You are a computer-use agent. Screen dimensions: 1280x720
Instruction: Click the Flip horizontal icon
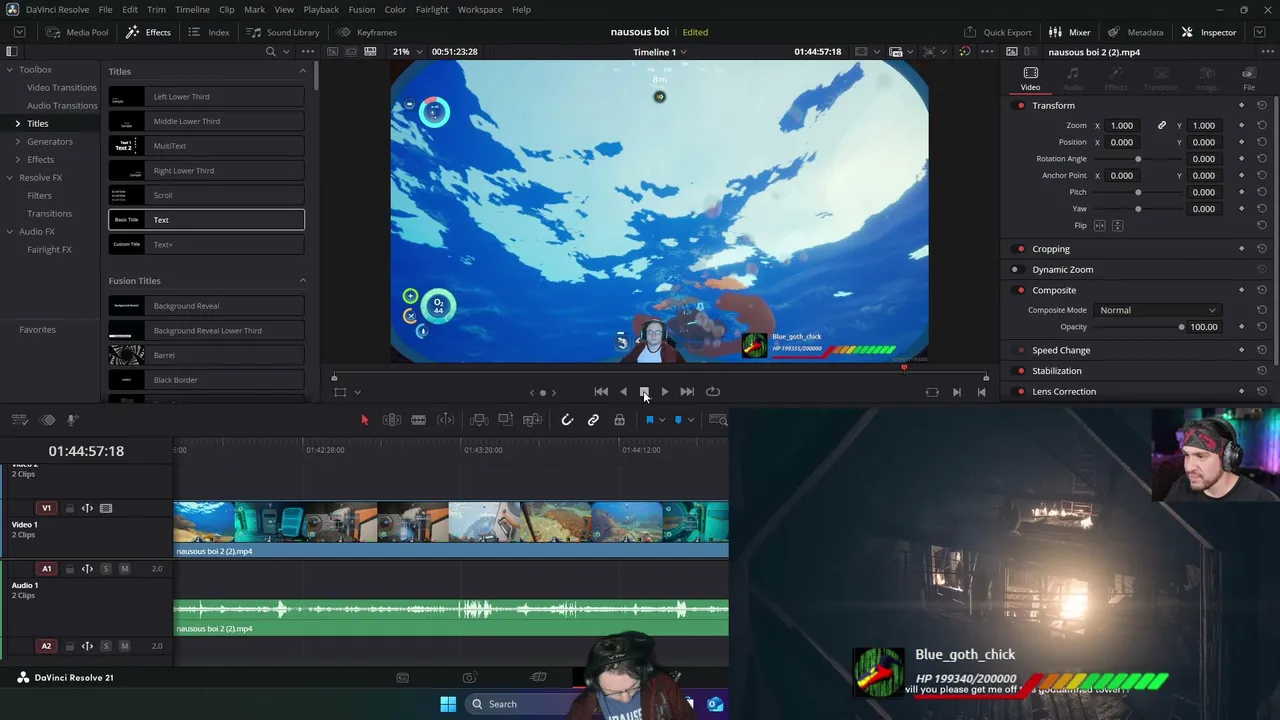tap(1100, 226)
